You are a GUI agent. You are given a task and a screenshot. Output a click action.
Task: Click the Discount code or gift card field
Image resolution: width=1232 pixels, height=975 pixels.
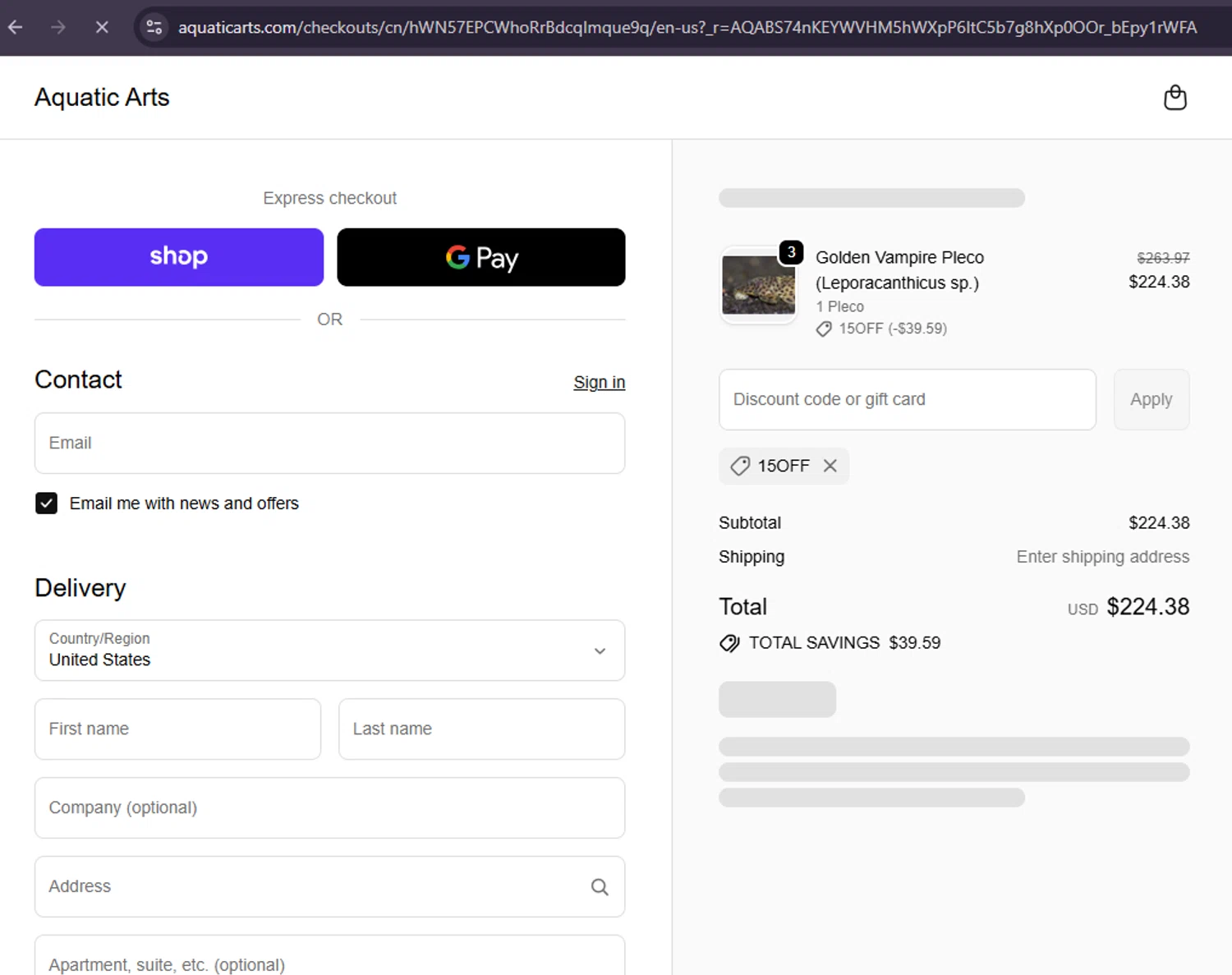click(x=908, y=399)
